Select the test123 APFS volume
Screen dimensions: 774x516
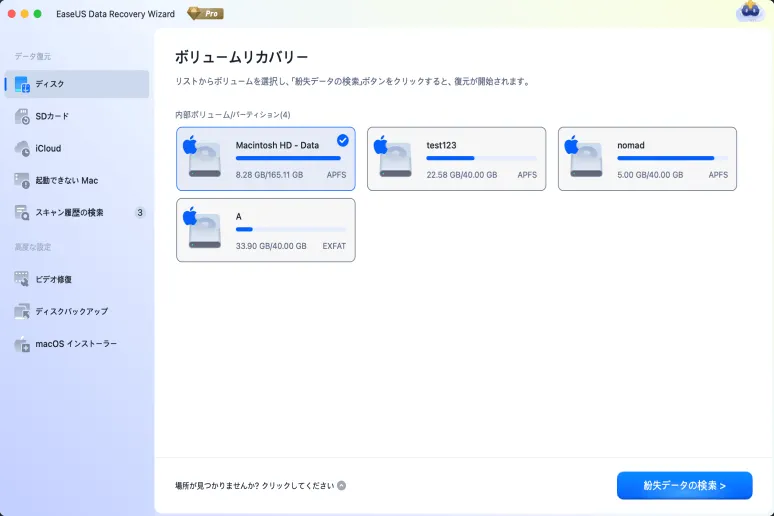click(456, 158)
